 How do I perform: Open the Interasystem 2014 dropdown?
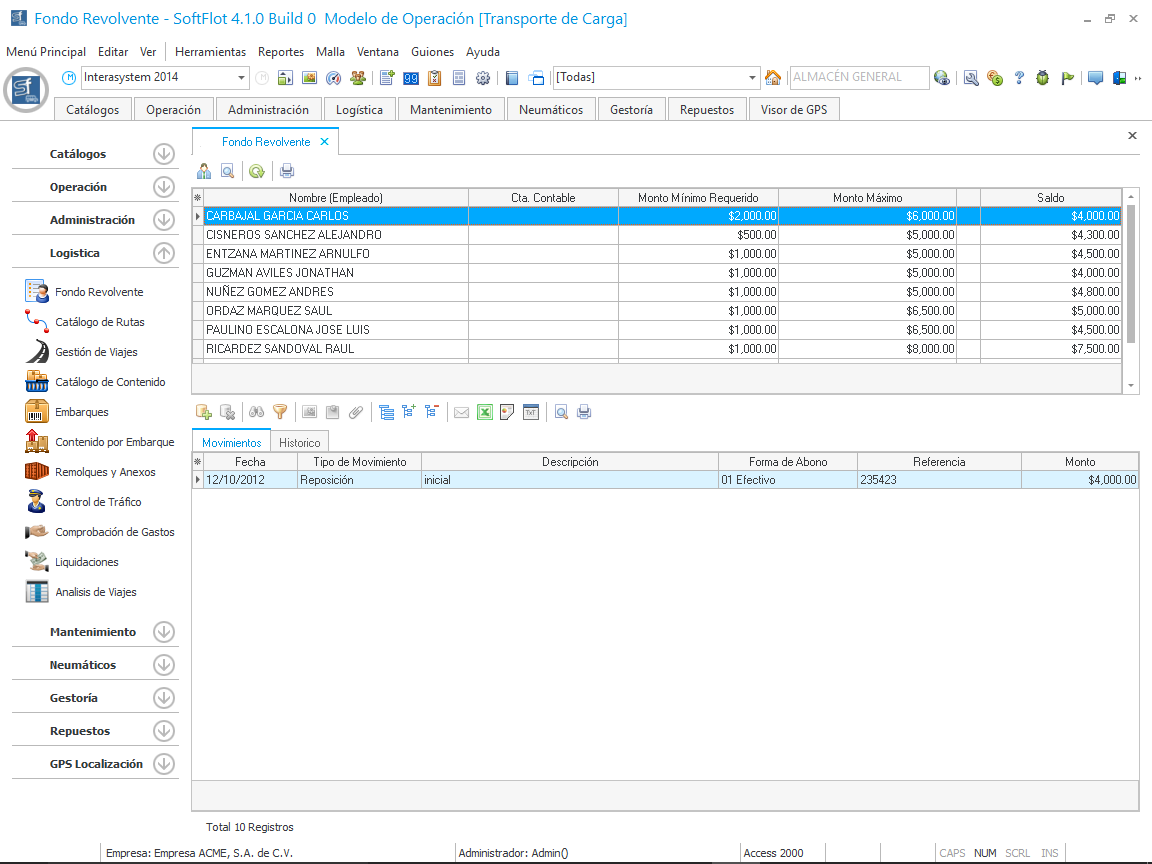click(242, 78)
